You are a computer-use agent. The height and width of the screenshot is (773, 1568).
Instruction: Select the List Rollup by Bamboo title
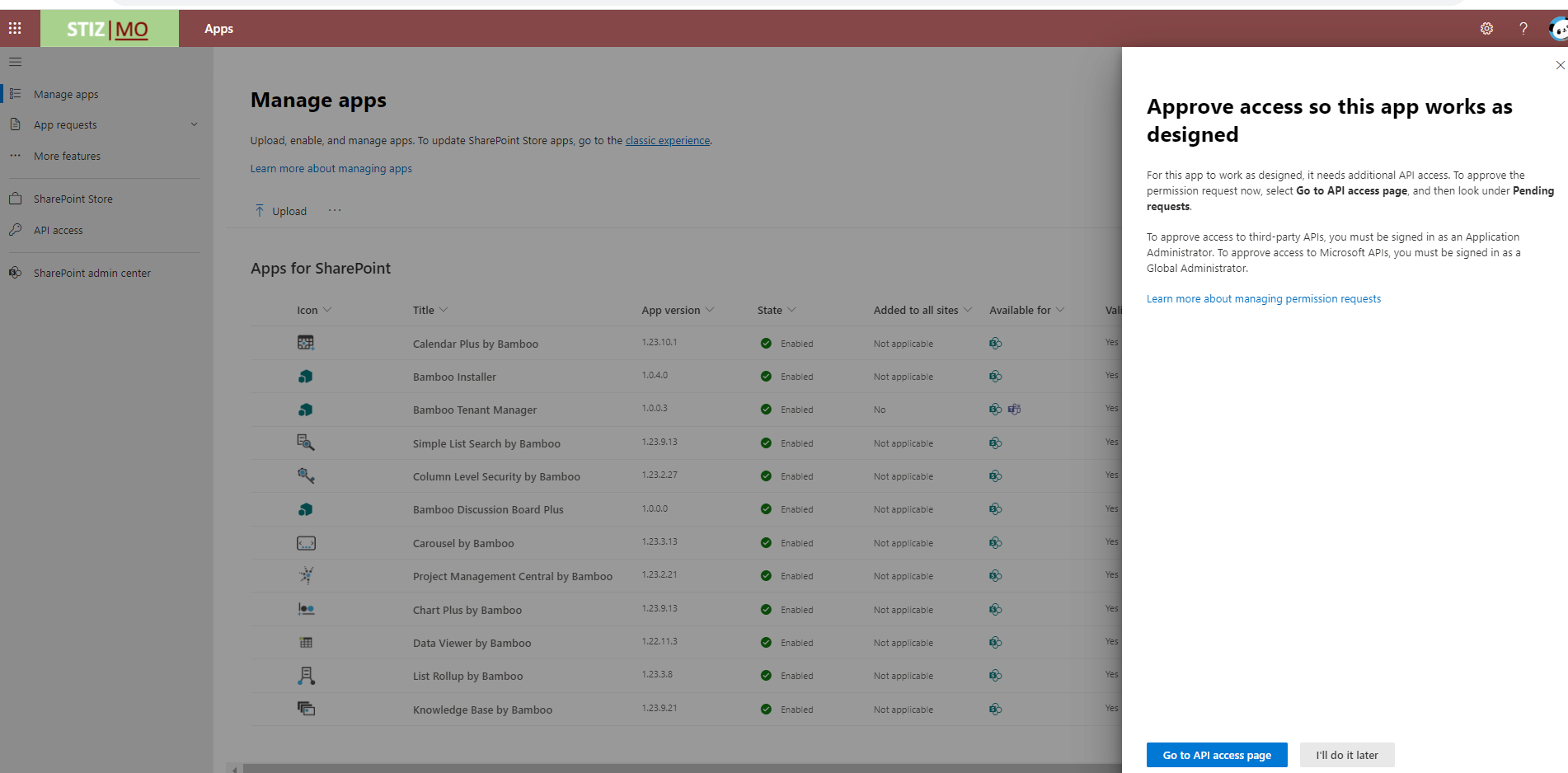pyautogui.click(x=468, y=676)
